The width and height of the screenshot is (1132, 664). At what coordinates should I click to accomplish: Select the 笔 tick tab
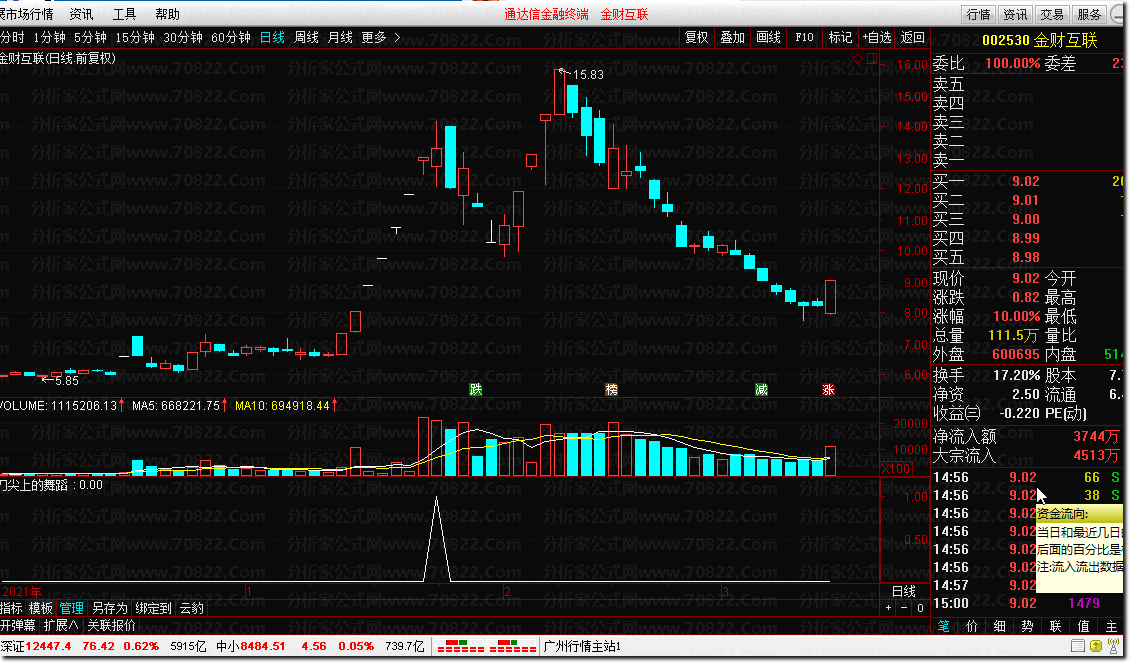pyautogui.click(x=944, y=626)
